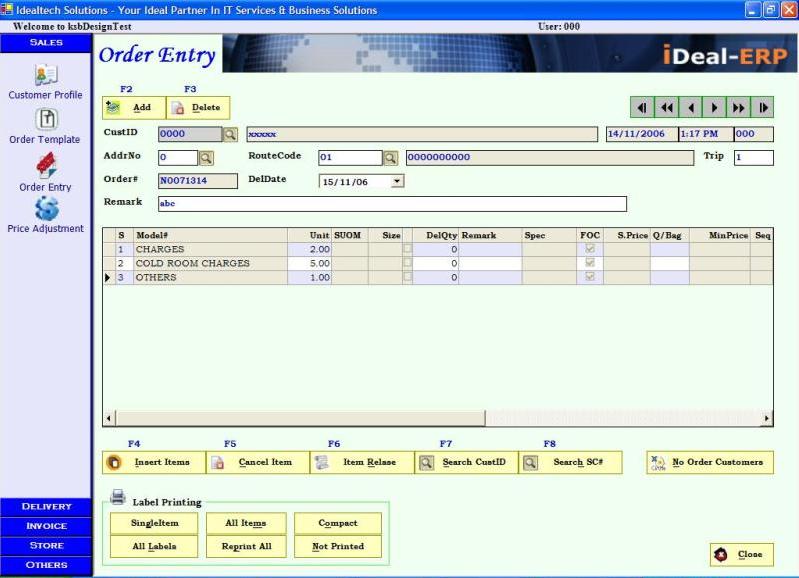Viewport: 799px width, 578px height.
Task: Go to the previous record
Action: [690, 108]
